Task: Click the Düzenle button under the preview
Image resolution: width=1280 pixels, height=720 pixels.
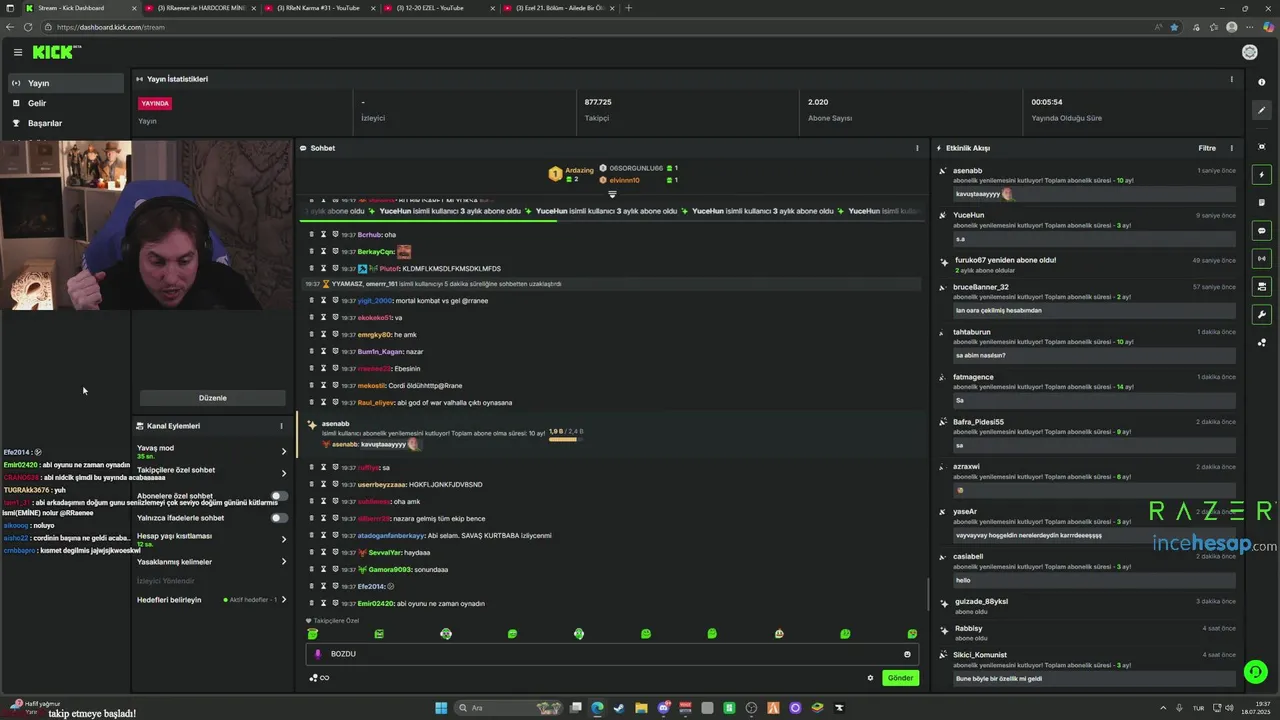Action: point(212,398)
